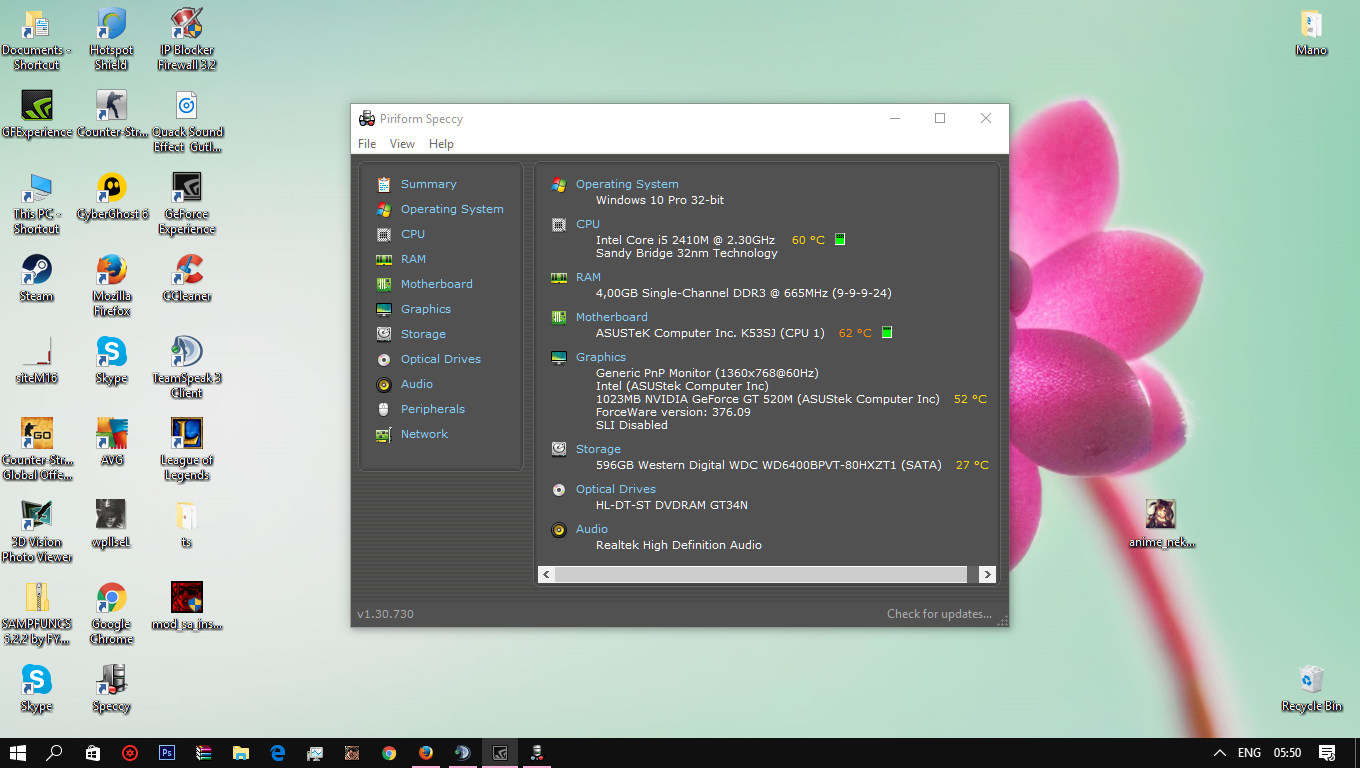Click the scroll left arrow button
1360x768 pixels.
(x=546, y=574)
